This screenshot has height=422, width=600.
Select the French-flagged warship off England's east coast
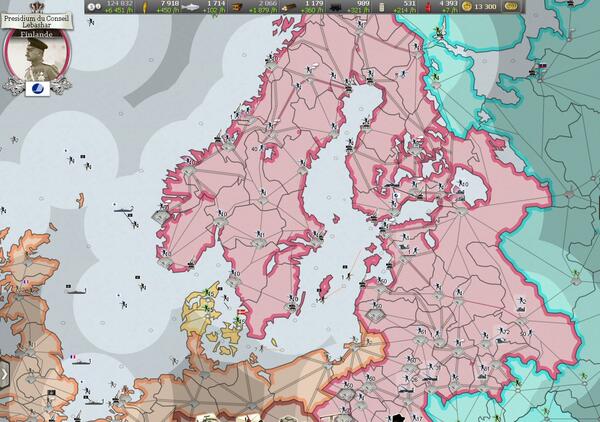pos(80,360)
